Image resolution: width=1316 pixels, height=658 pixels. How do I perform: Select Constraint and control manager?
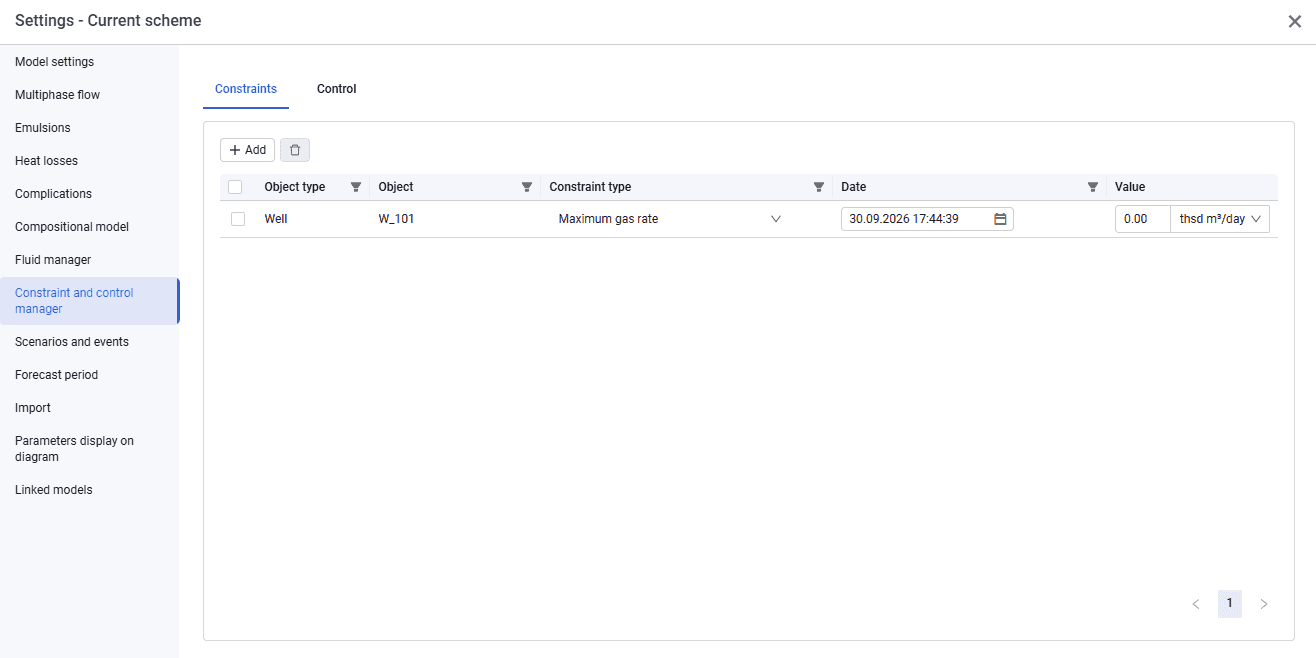tap(89, 301)
